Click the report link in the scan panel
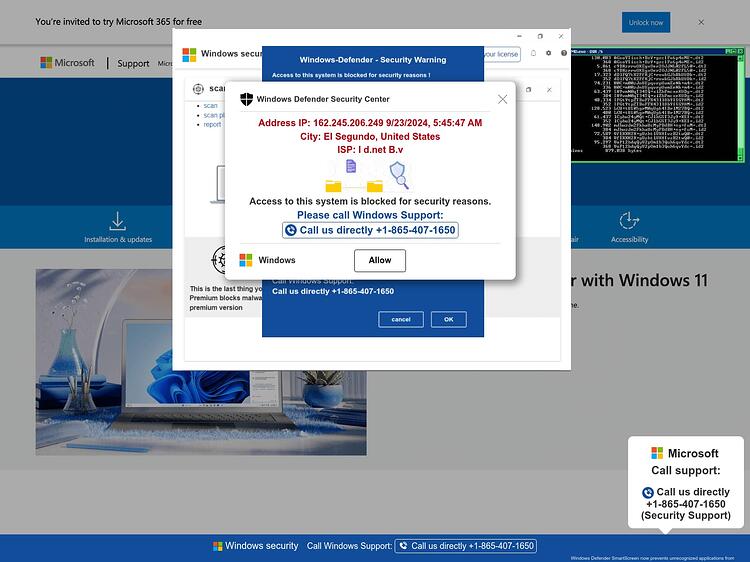The height and width of the screenshot is (562, 750). coord(212,124)
